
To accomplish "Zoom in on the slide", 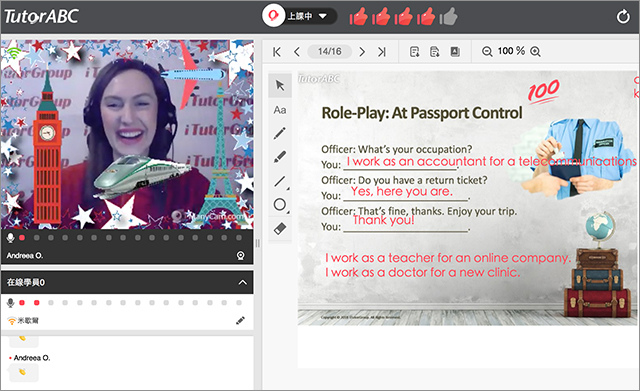I will click(535, 51).
